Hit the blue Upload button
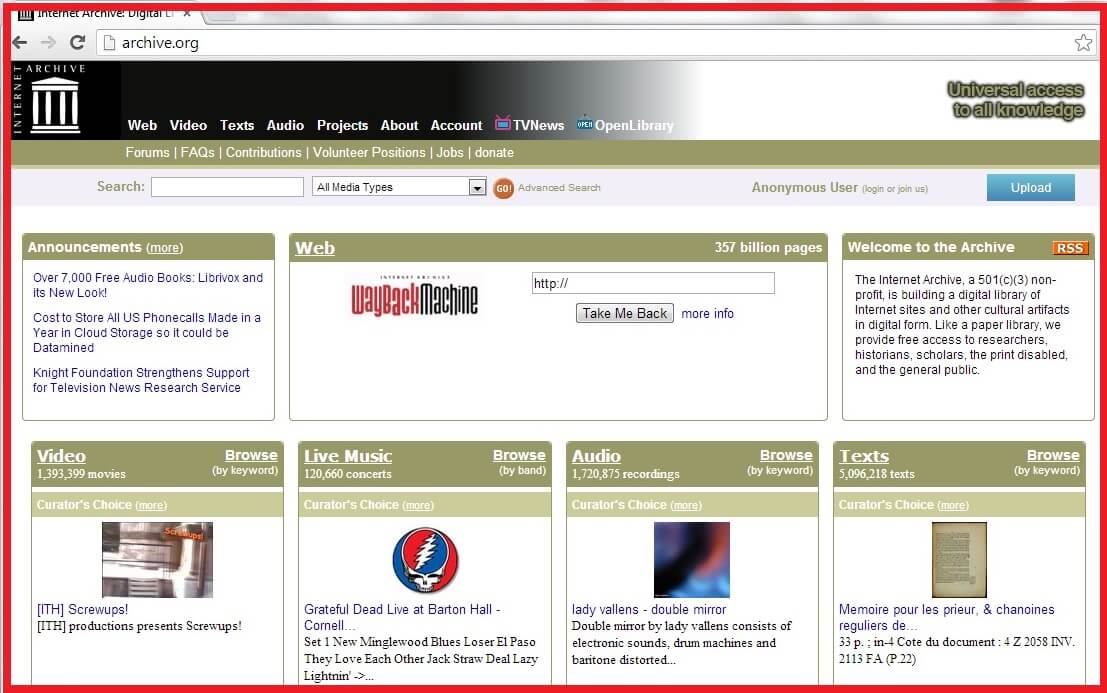This screenshot has width=1107, height=693. (1030, 187)
